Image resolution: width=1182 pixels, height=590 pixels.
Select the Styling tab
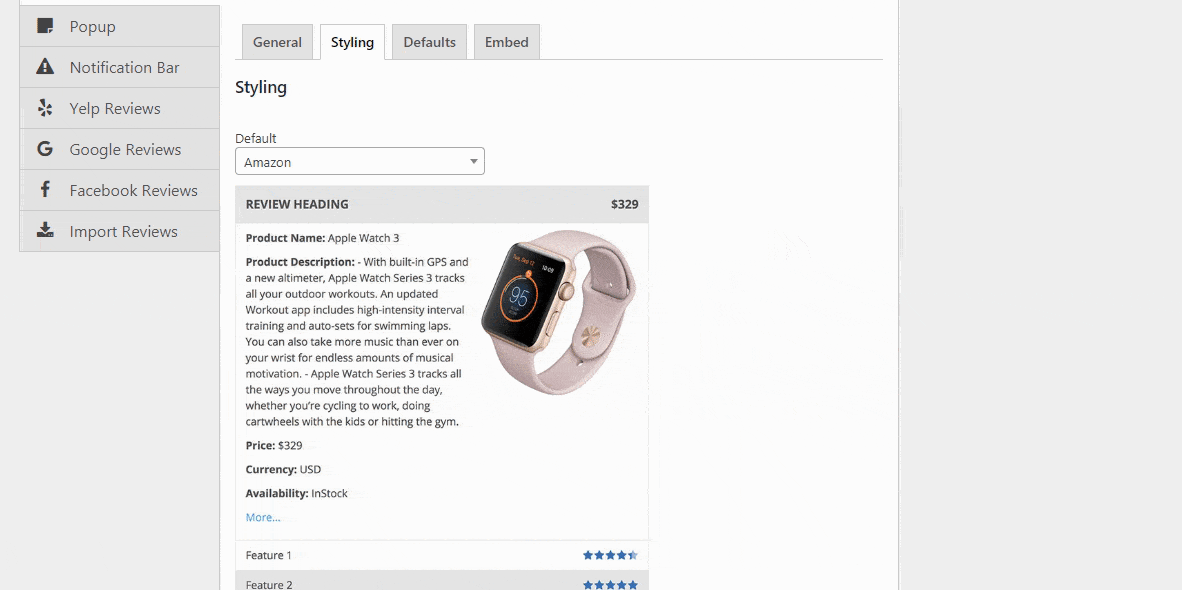(x=352, y=42)
